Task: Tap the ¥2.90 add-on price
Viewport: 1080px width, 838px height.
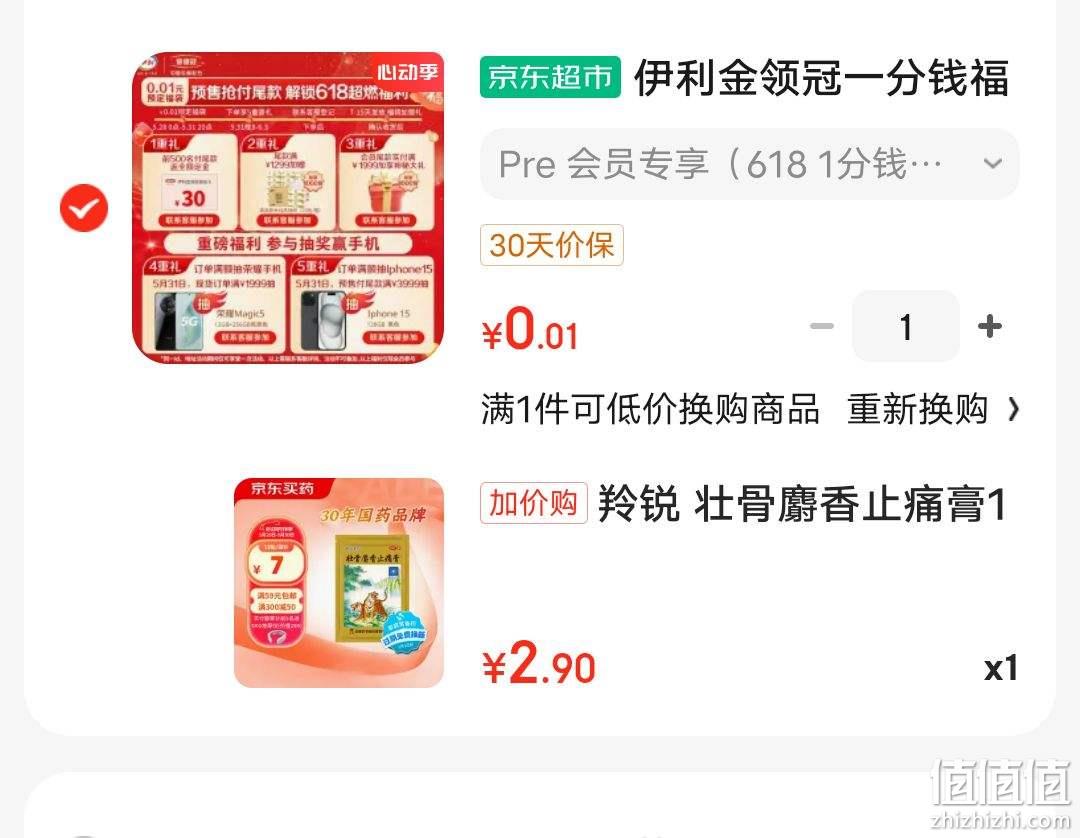Action: point(539,664)
